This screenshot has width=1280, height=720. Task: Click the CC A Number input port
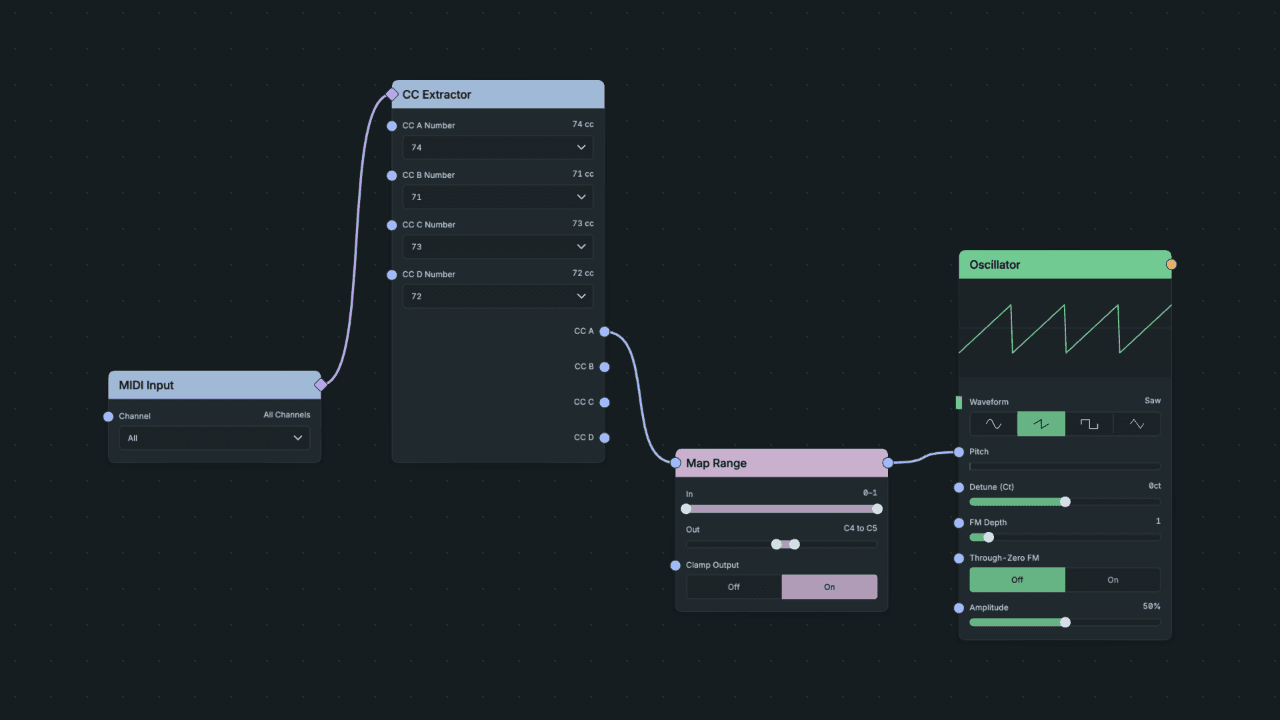[x=392, y=126]
